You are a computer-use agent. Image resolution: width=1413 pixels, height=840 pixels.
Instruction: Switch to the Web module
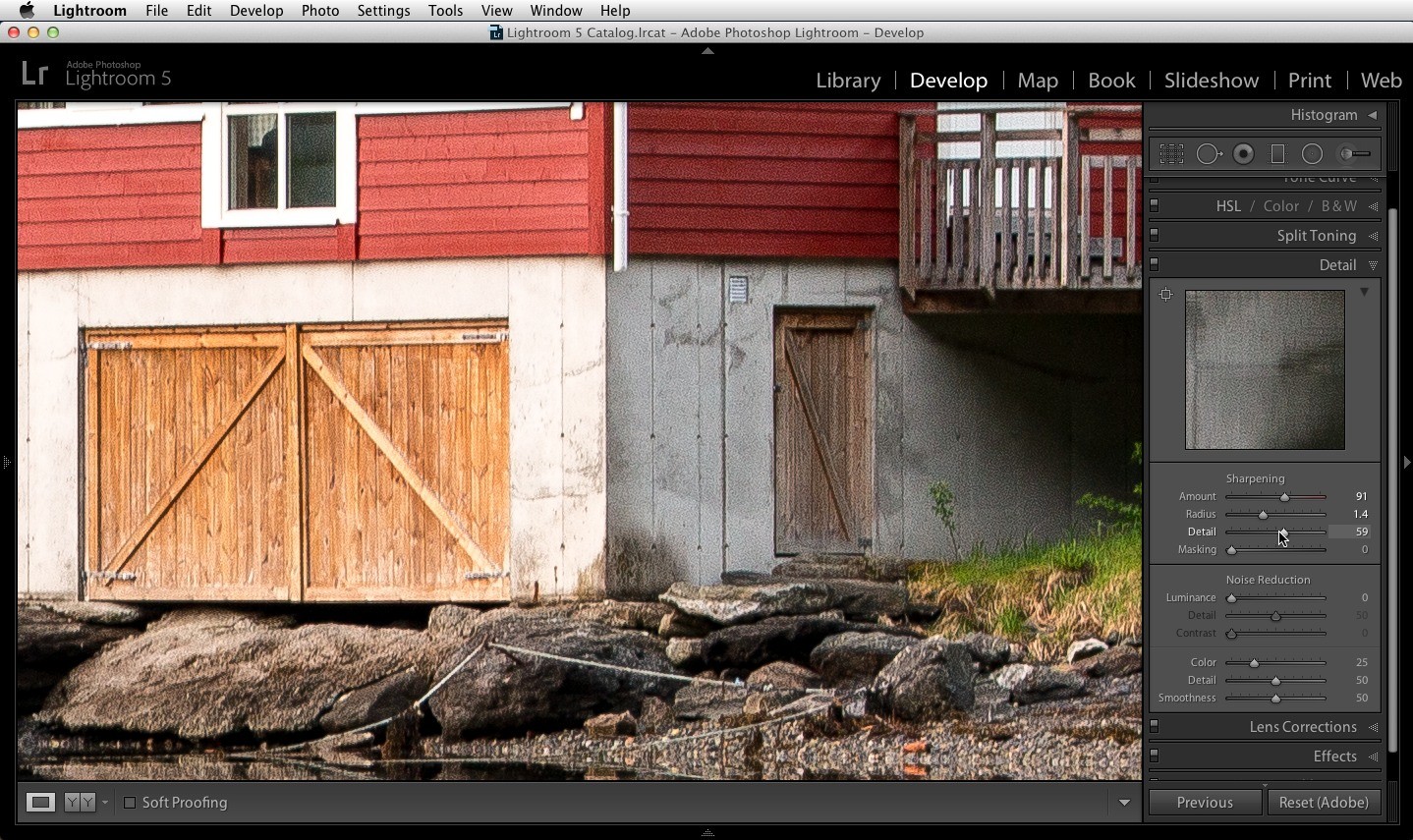(1381, 81)
